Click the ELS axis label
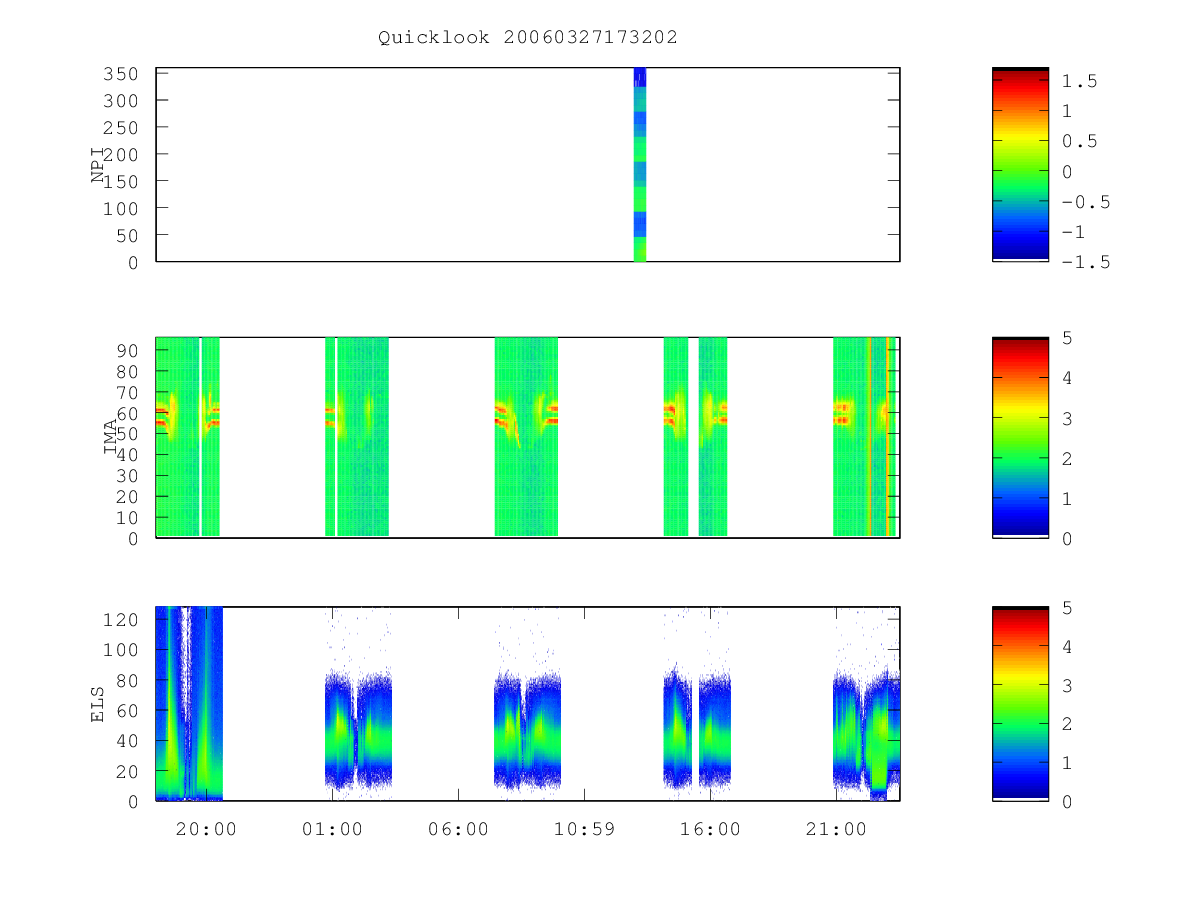The height and width of the screenshot is (900, 1200). [x=98, y=703]
